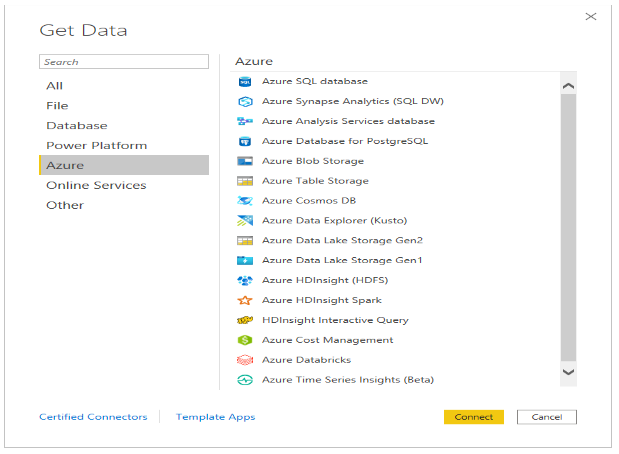The width and height of the screenshot is (619, 454).
Task: Select the Azure Cosmos DB icon
Action: pyautogui.click(x=244, y=201)
